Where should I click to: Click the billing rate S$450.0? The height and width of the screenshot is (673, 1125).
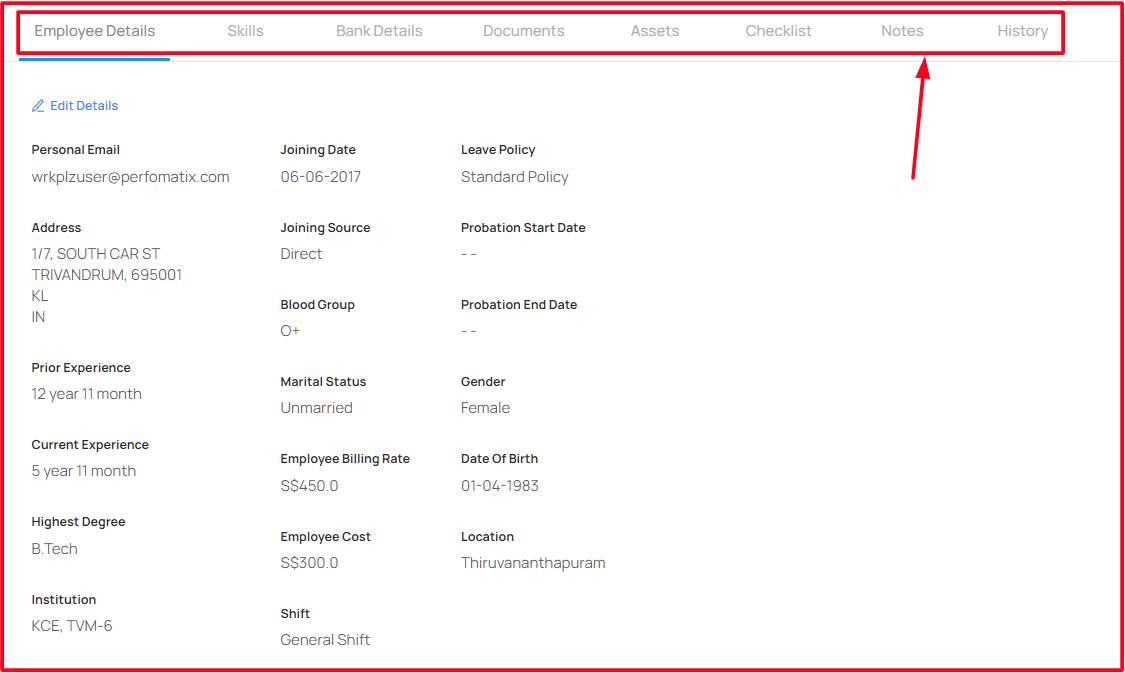point(309,486)
